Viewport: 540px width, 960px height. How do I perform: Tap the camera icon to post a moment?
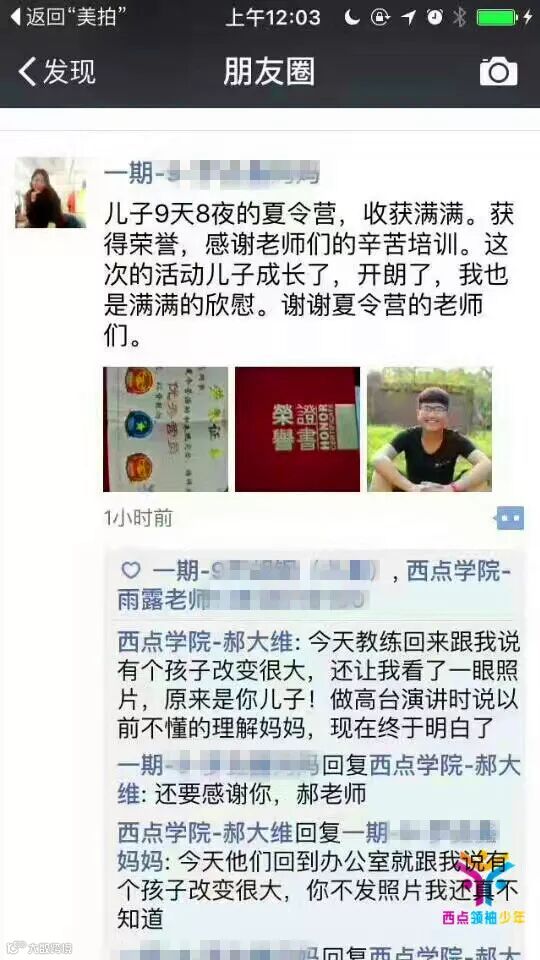pyautogui.click(x=498, y=72)
